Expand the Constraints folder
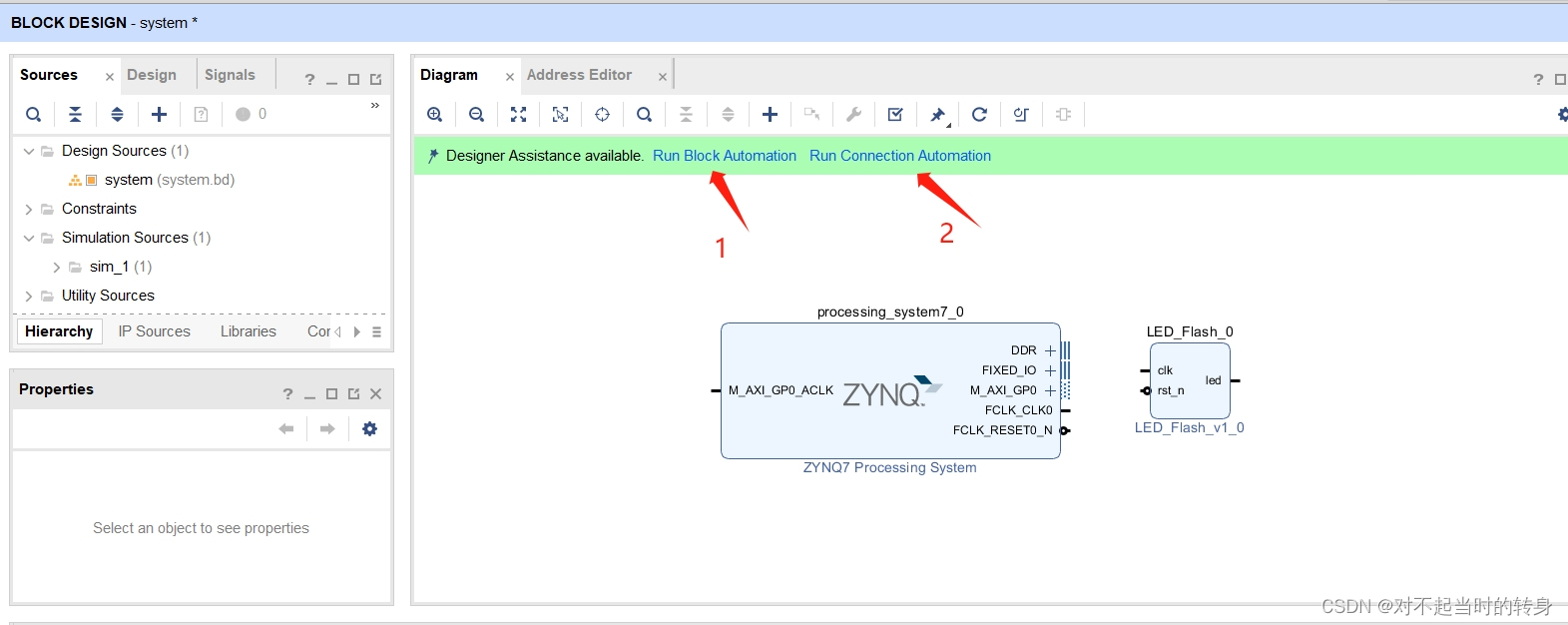1568x625 pixels. [29, 210]
